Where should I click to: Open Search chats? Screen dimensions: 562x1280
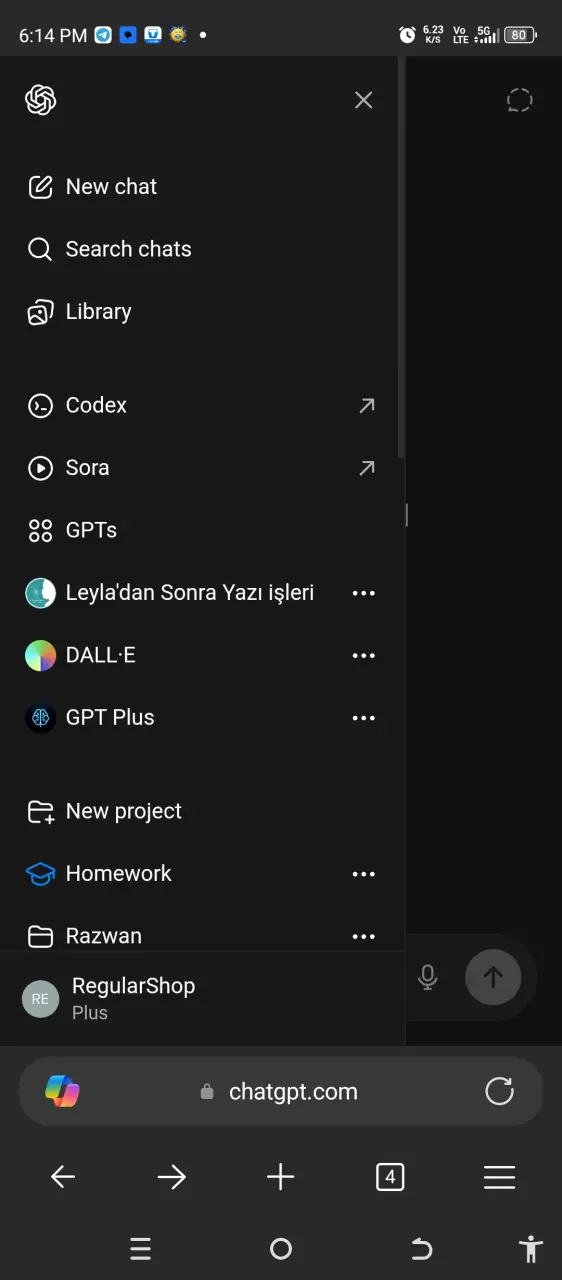200,249
